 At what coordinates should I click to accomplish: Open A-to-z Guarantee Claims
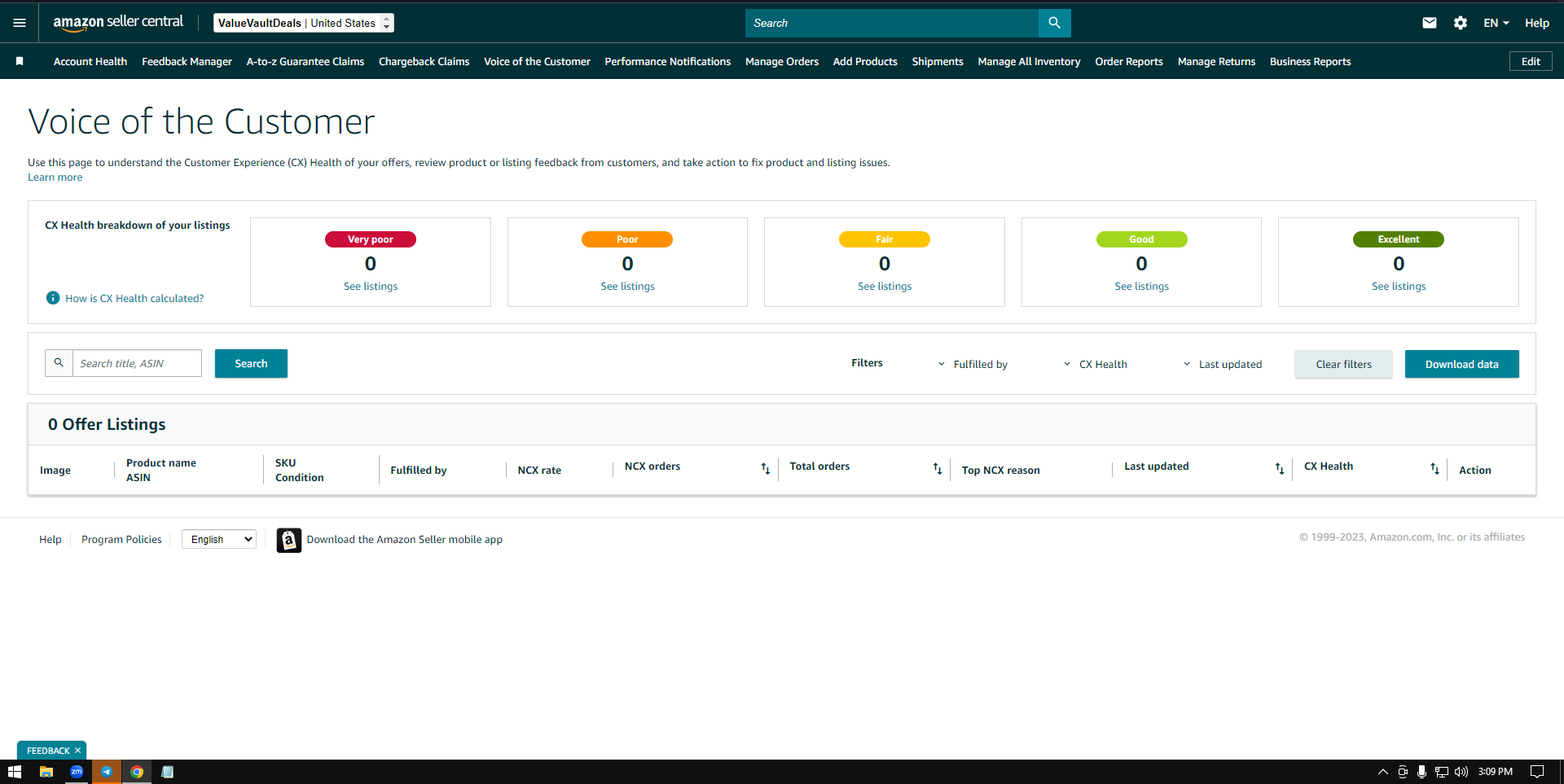(305, 61)
